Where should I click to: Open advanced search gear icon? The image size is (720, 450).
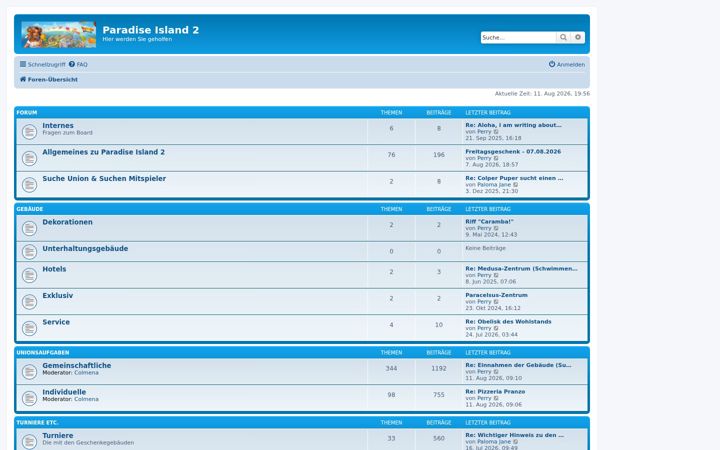coord(578,38)
